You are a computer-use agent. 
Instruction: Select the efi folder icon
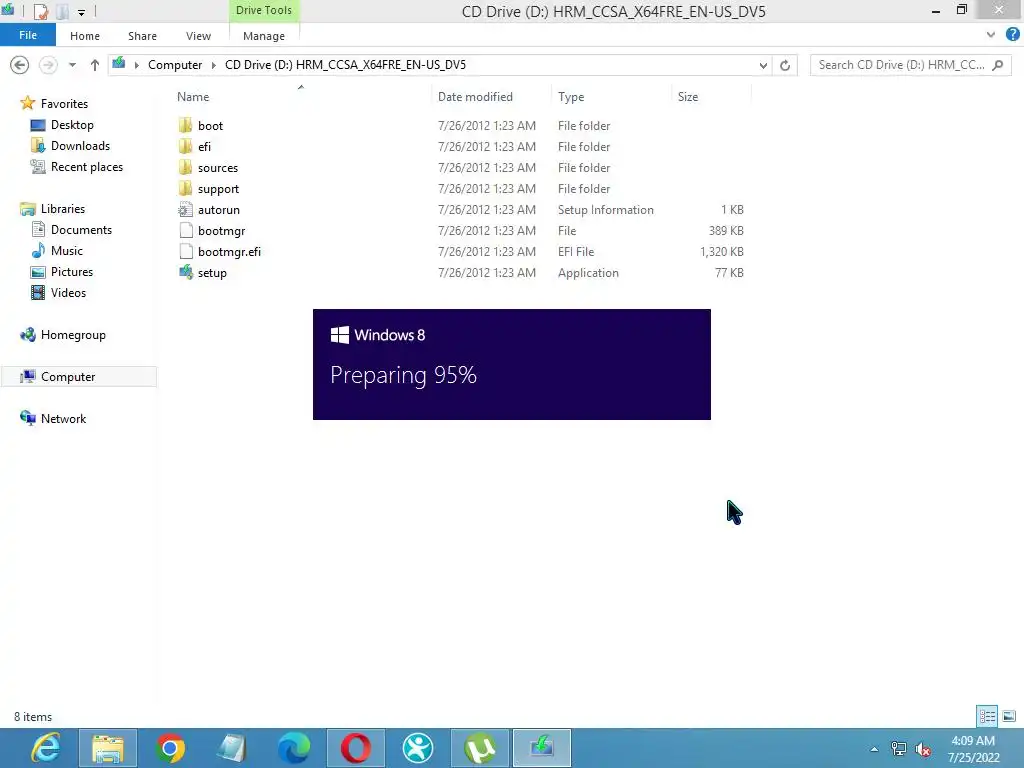point(185,146)
